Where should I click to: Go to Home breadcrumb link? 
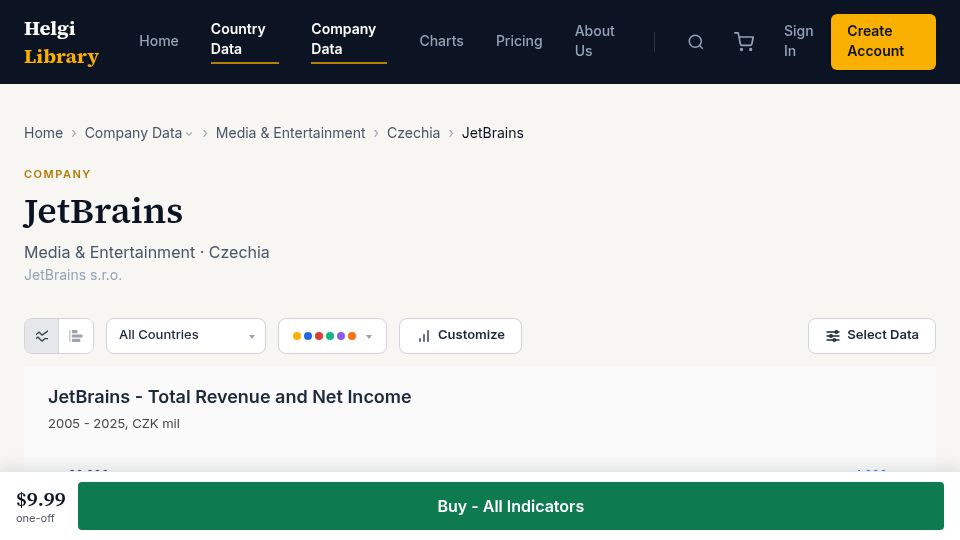(43, 133)
